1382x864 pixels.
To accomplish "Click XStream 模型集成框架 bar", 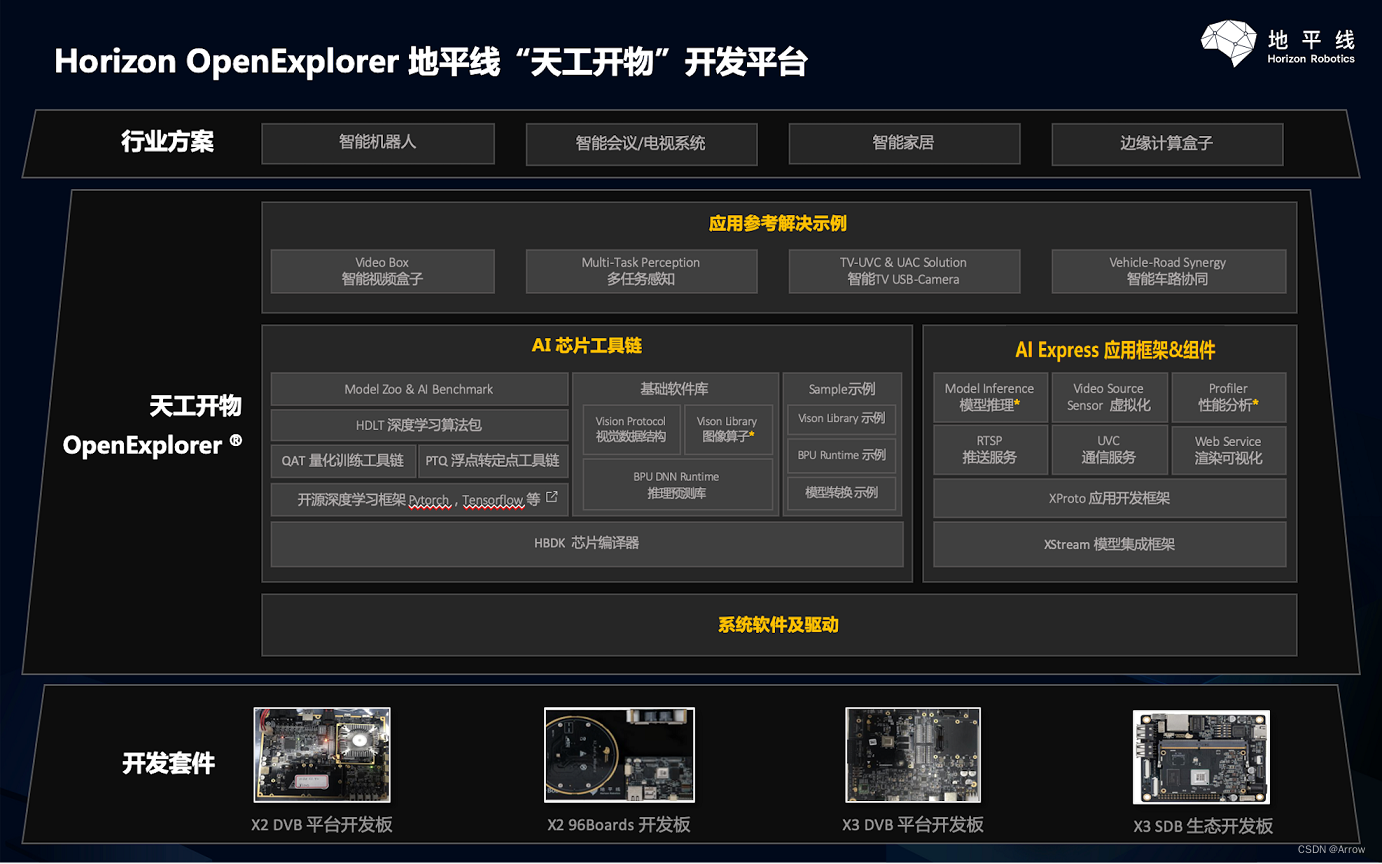I will 1109,545.
